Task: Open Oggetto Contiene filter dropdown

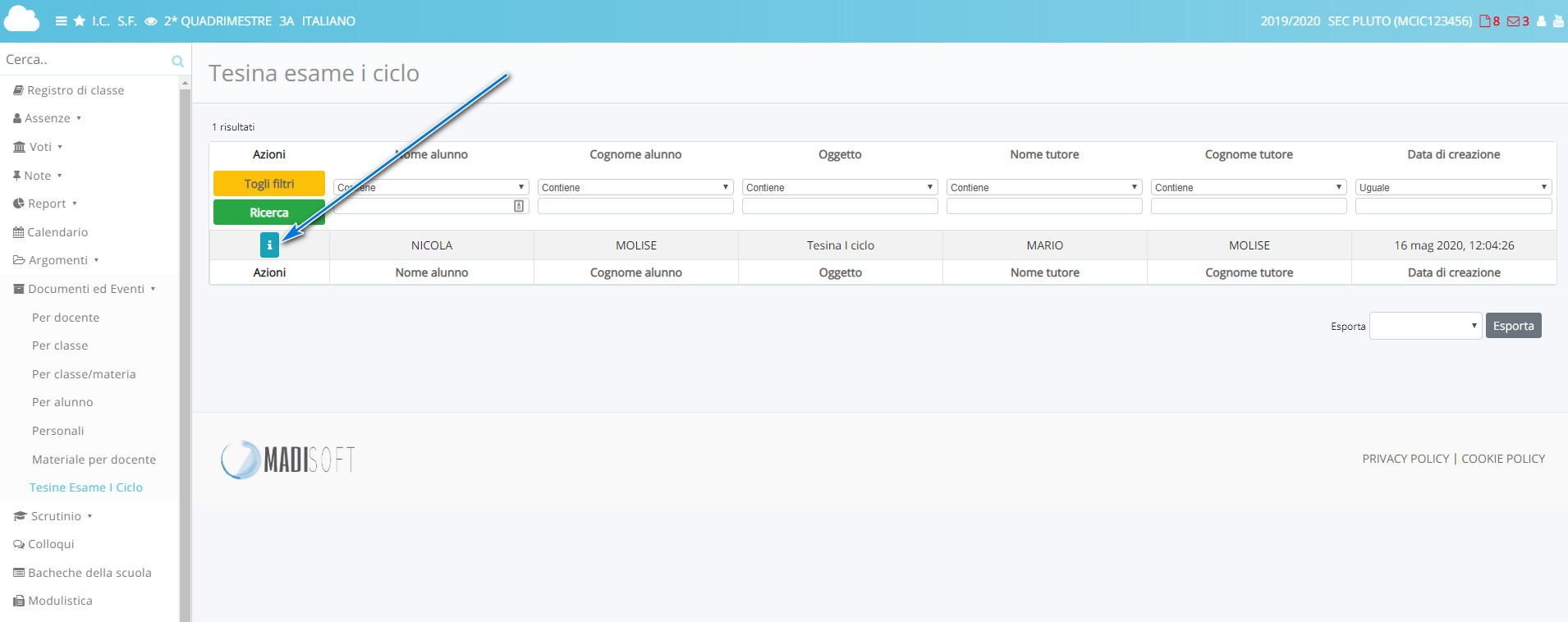Action: 840,187
